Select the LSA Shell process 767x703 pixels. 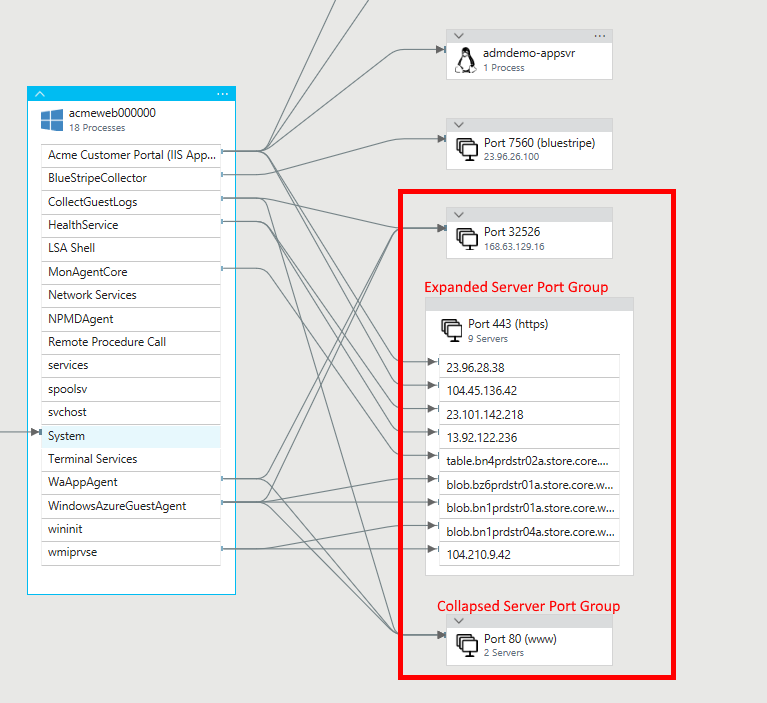click(131, 249)
